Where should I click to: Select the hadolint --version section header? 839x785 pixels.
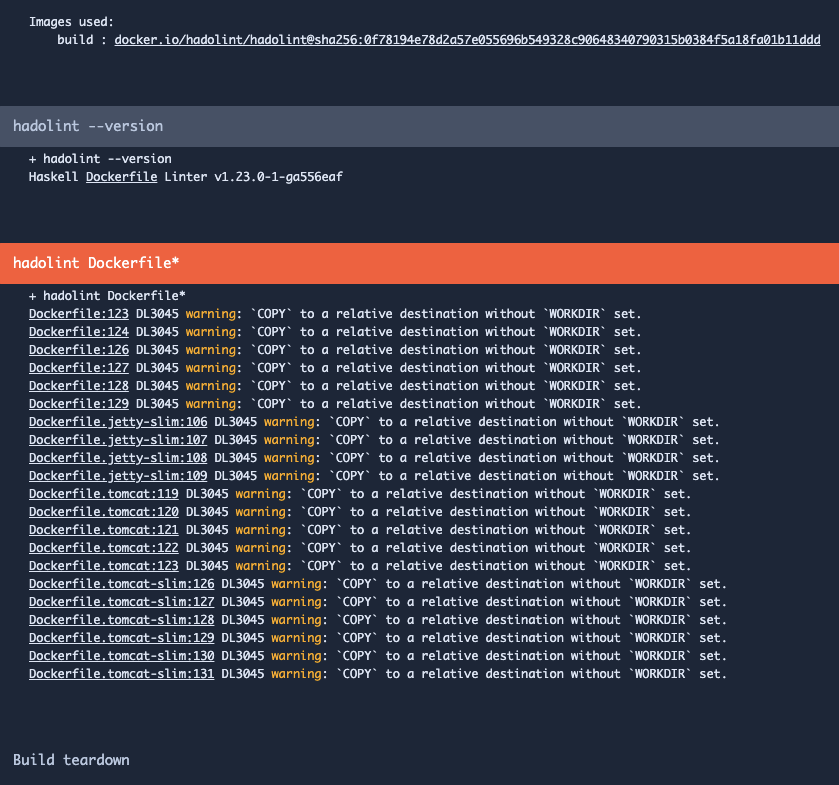click(87, 125)
